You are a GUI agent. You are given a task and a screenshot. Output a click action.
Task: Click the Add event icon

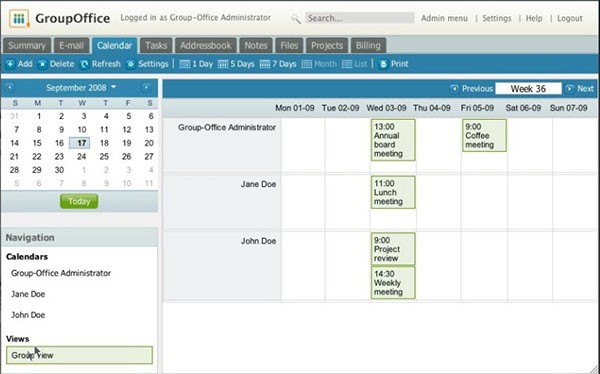click(x=10, y=64)
